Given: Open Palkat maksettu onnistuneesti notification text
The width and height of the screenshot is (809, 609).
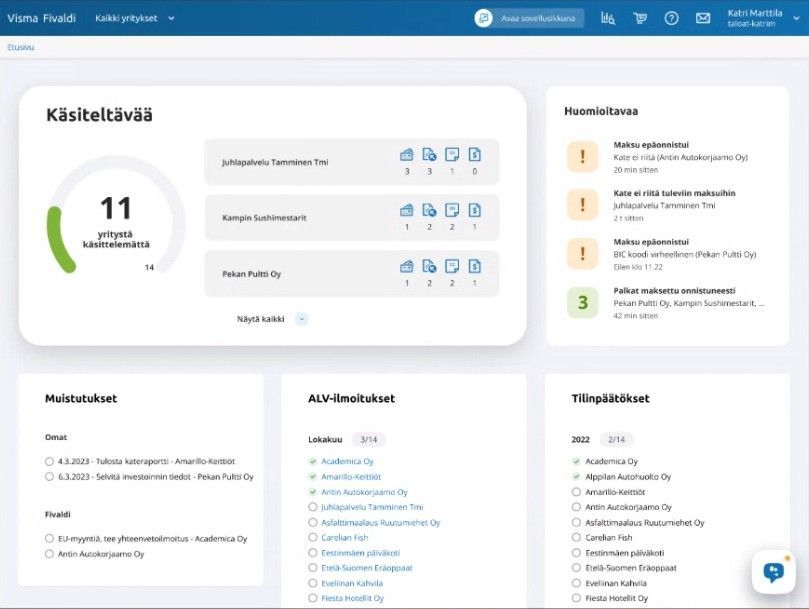Looking at the screenshot, I should (674, 291).
